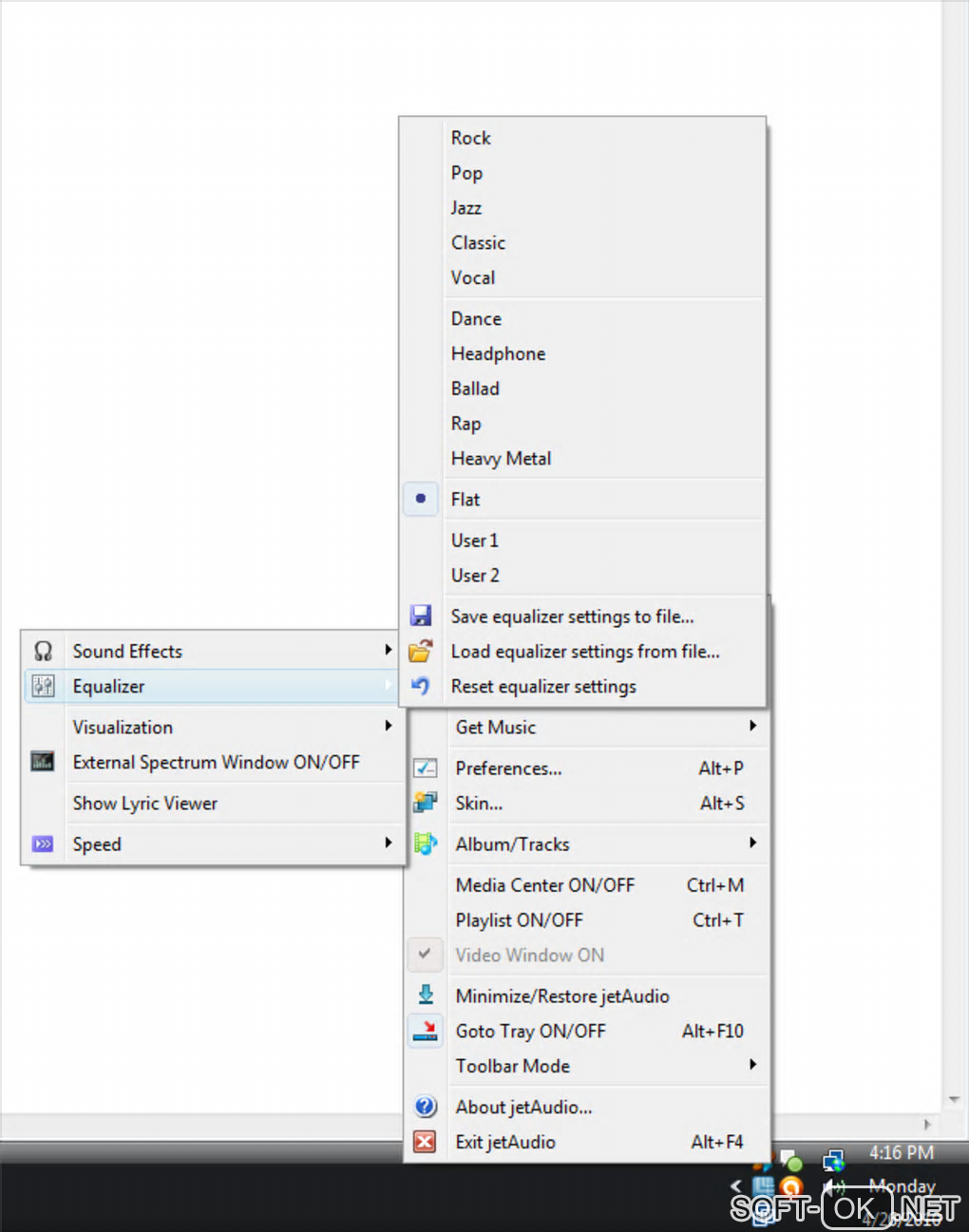Screen dimensions: 969x1232
Task: Open Load equalizer settings from file
Action: [582, 652]
